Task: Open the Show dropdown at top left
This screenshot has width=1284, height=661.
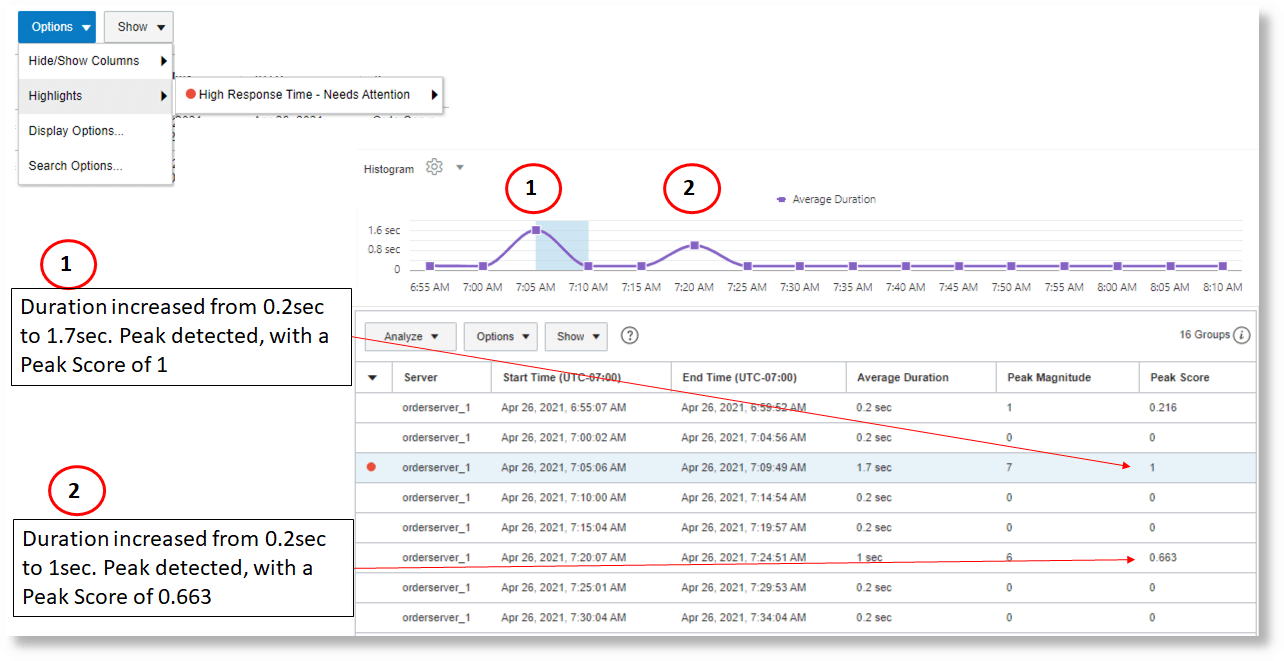Action: pos(138,26)
